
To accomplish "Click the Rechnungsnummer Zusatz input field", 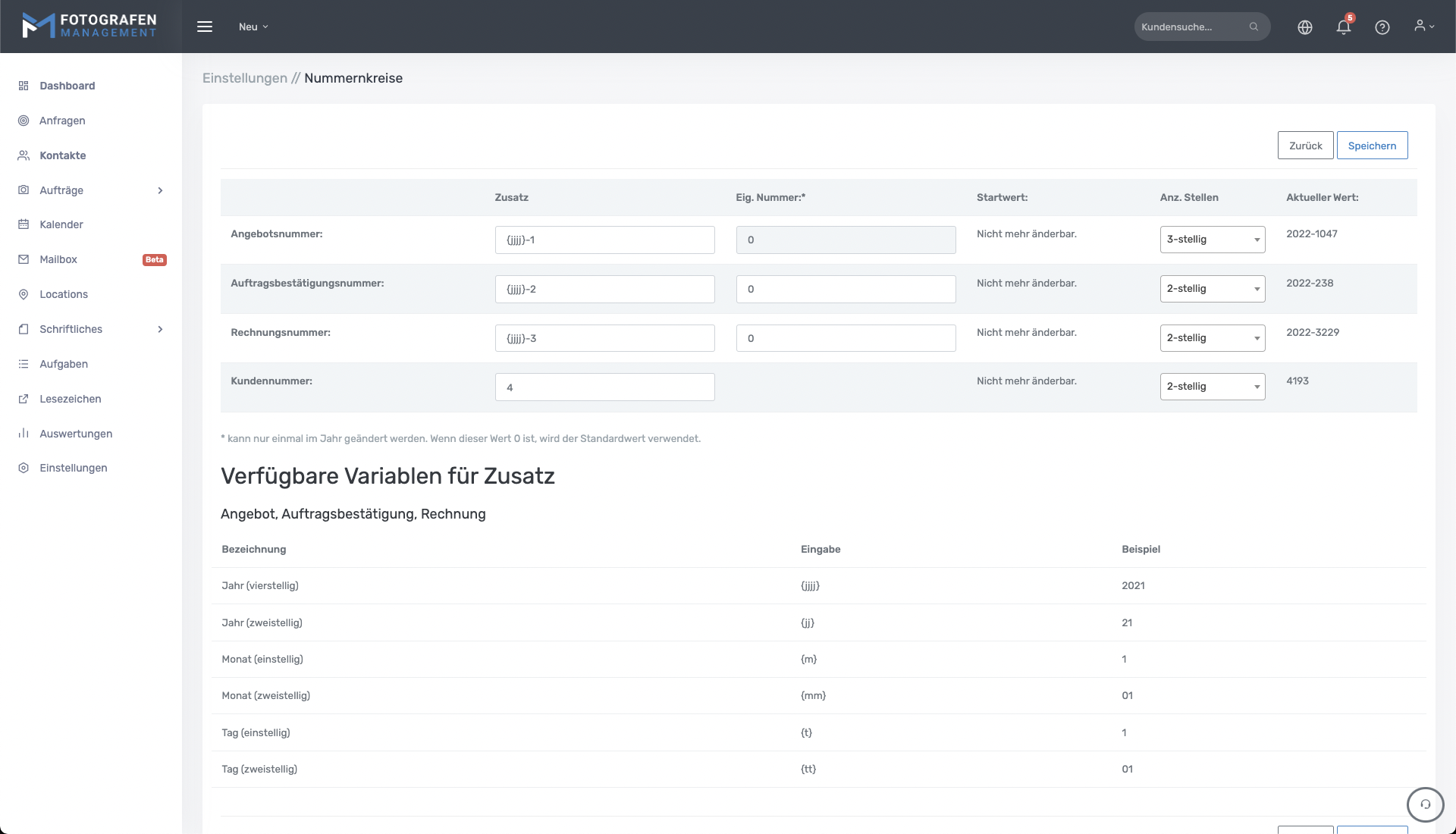I will coord(604,338).
